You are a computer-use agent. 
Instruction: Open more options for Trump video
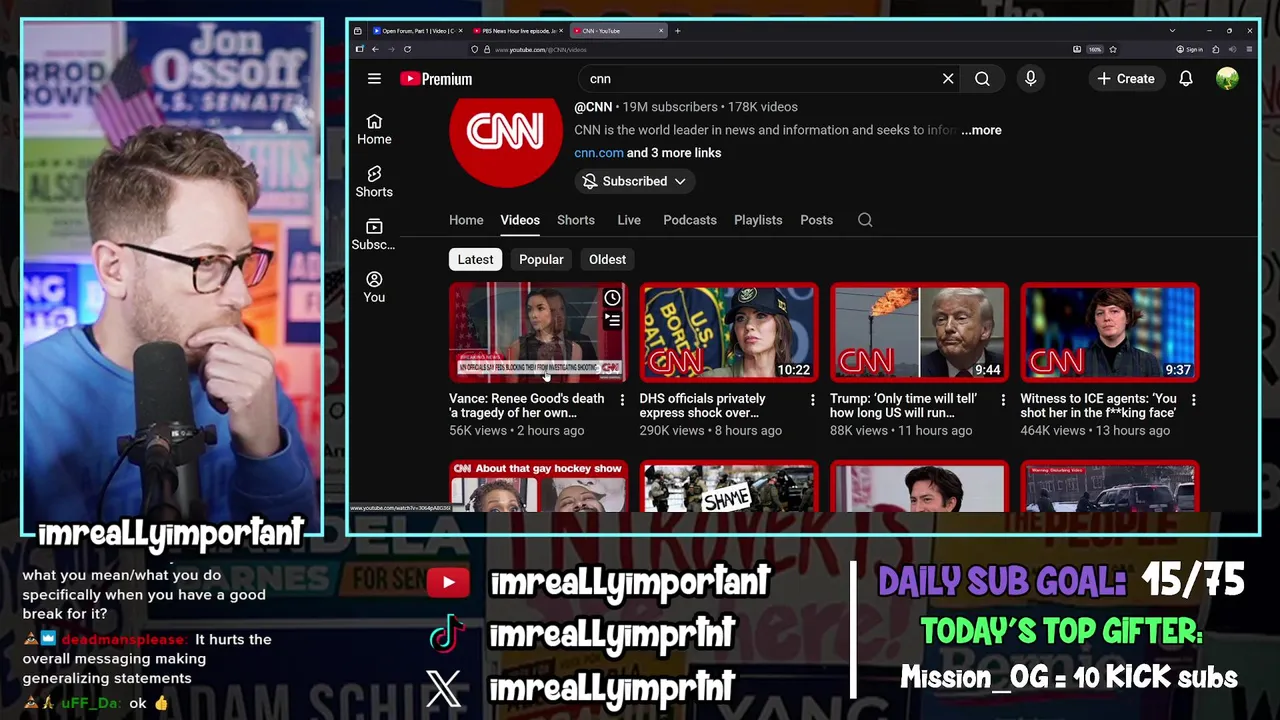pos(1003,400)
